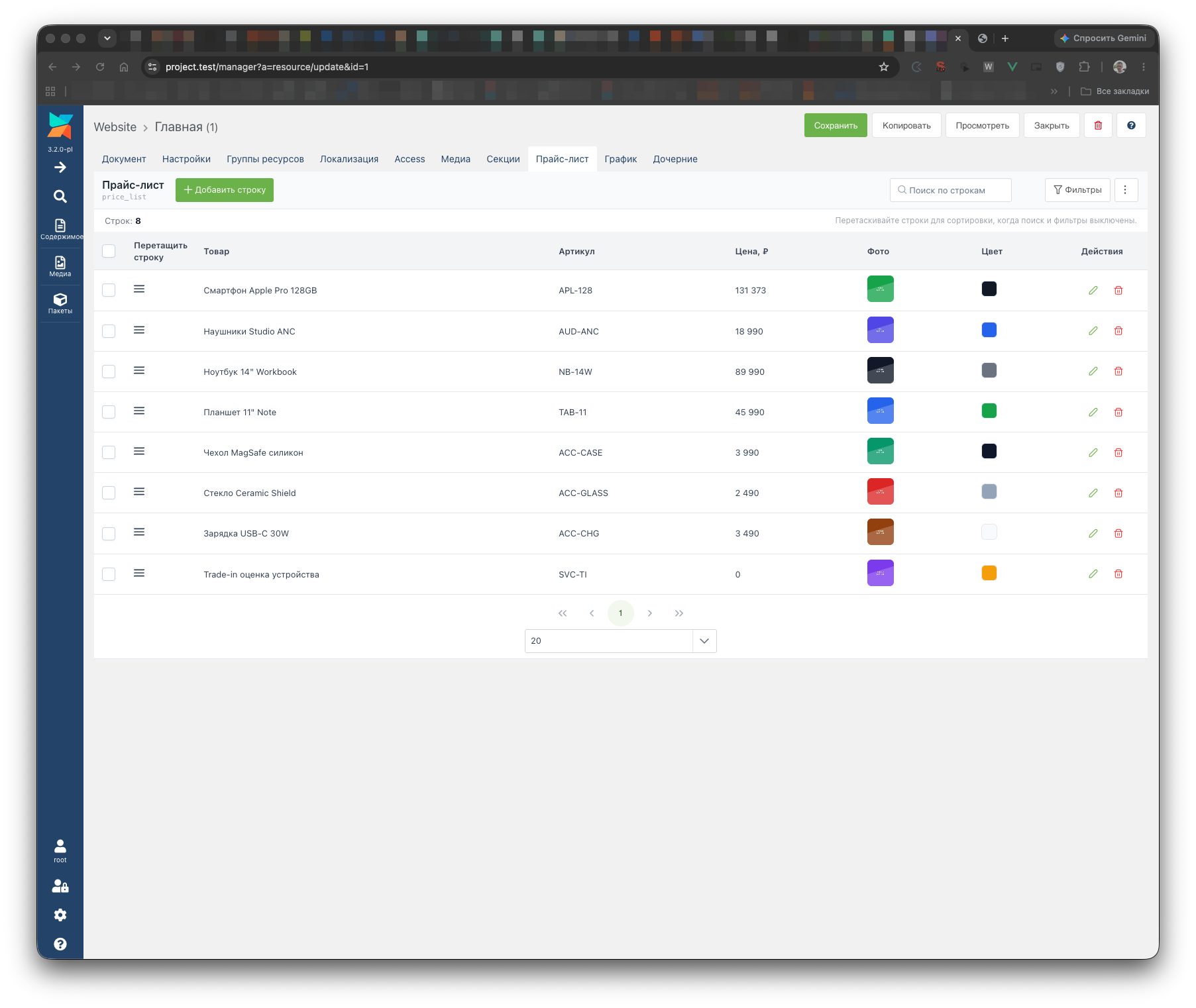
Task: Delete the Наушники Studio ANC row
Action: point(1118,331)
